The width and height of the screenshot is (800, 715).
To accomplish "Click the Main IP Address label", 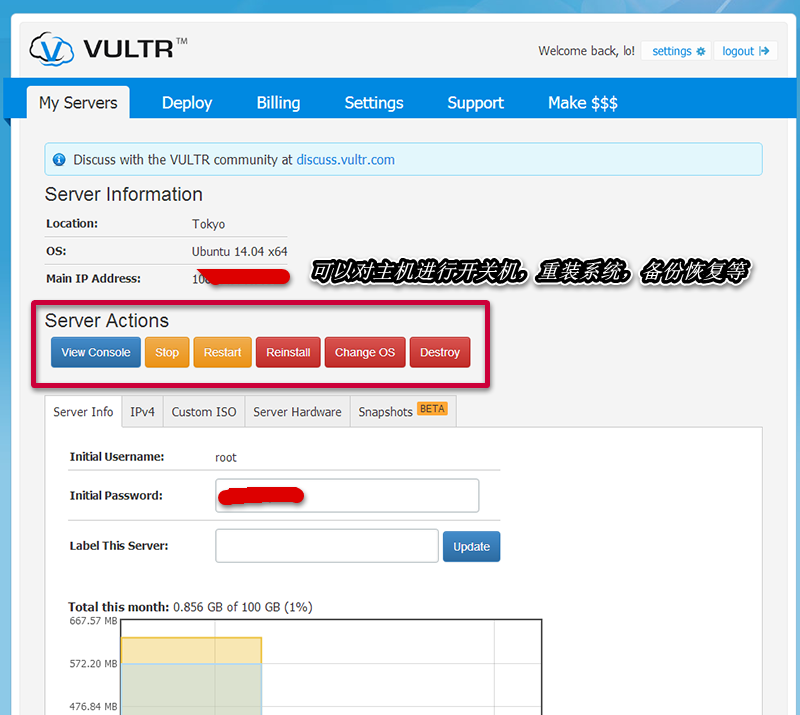I will (93, 279).
